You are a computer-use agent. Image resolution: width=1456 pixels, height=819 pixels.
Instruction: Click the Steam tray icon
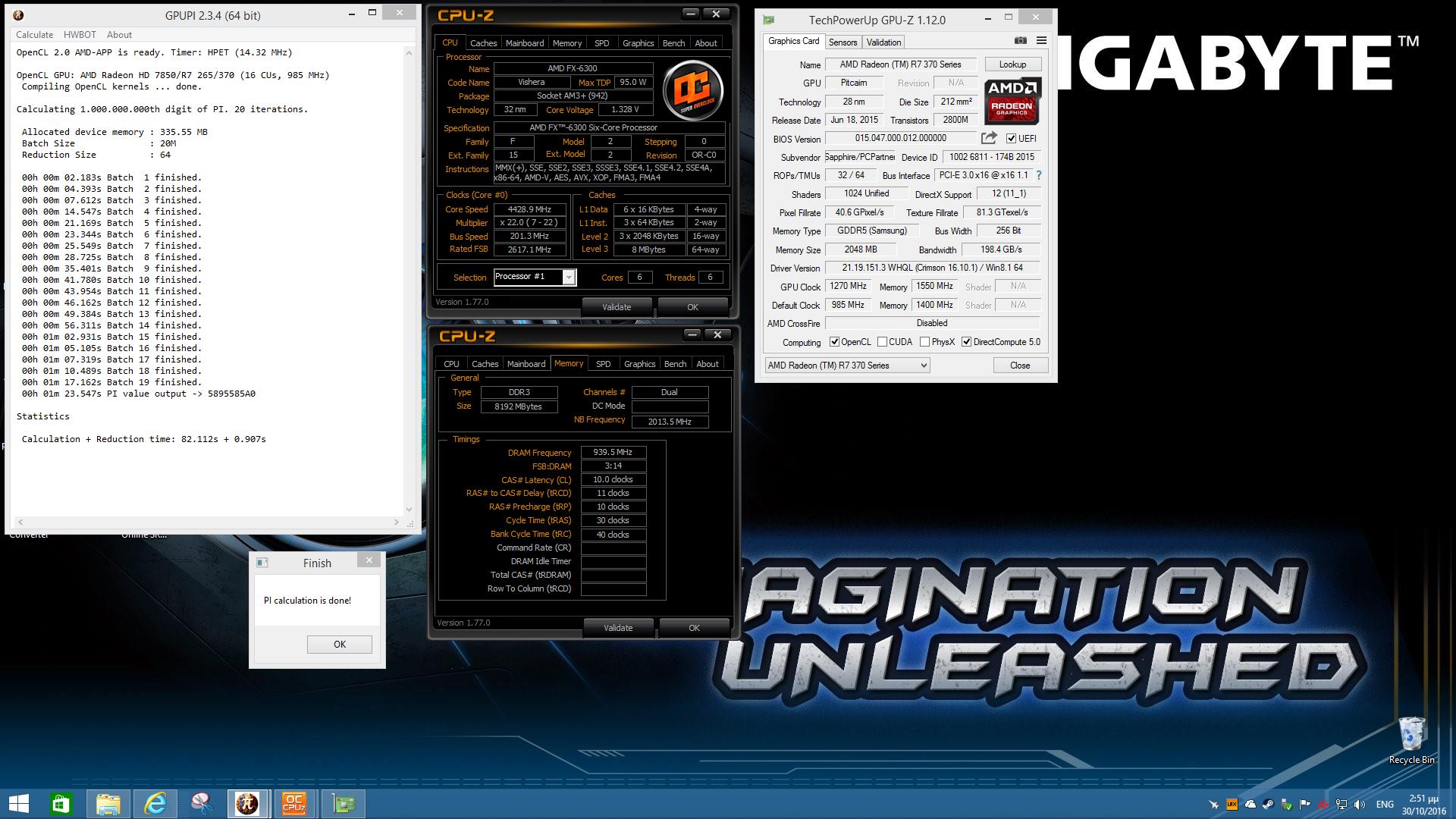(1269, 805)
